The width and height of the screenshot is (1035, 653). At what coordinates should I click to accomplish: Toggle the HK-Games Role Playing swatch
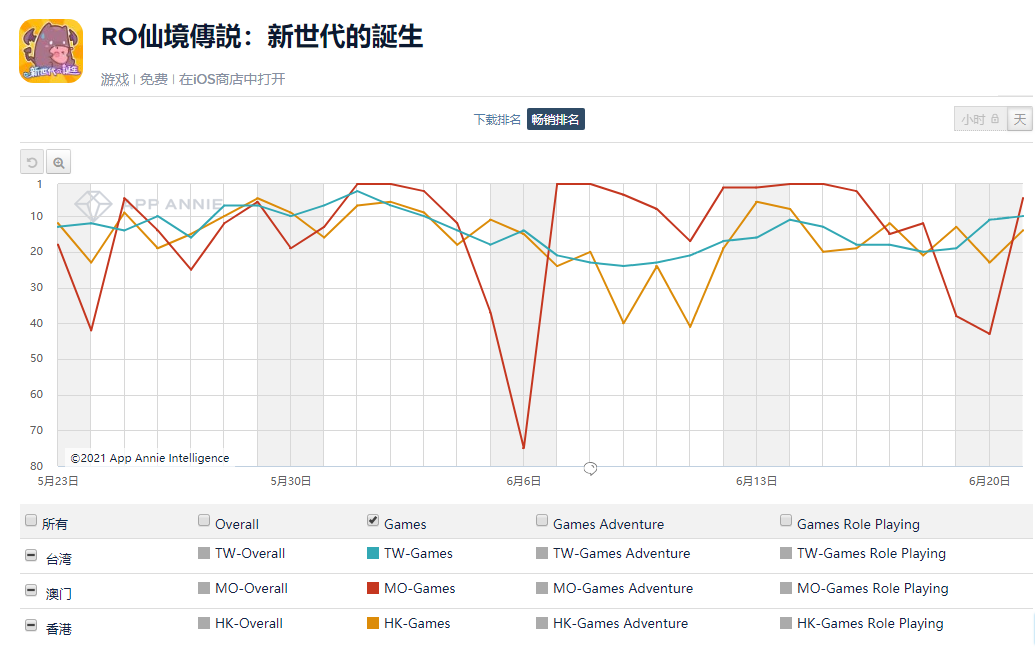(x=785, y=623)
